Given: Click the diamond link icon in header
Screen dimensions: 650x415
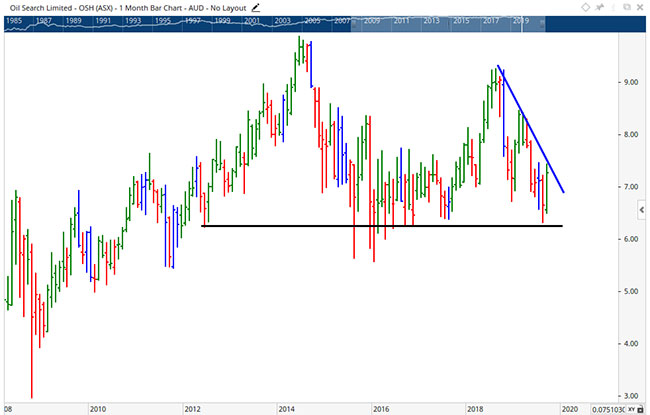Looking at the screenshot, I should [585, 7].
